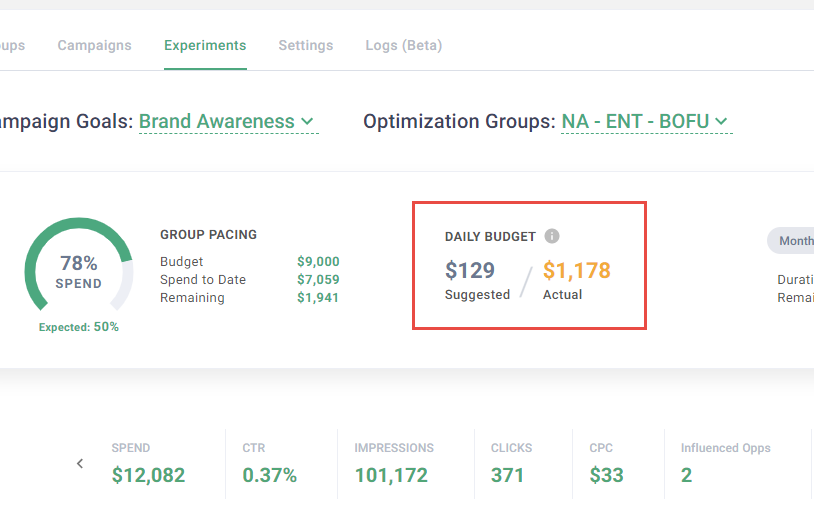The width and height of the screenshot is (814, 505).
Task: Click the 78% spend circular gauge
Action: [x=79, y=272]
